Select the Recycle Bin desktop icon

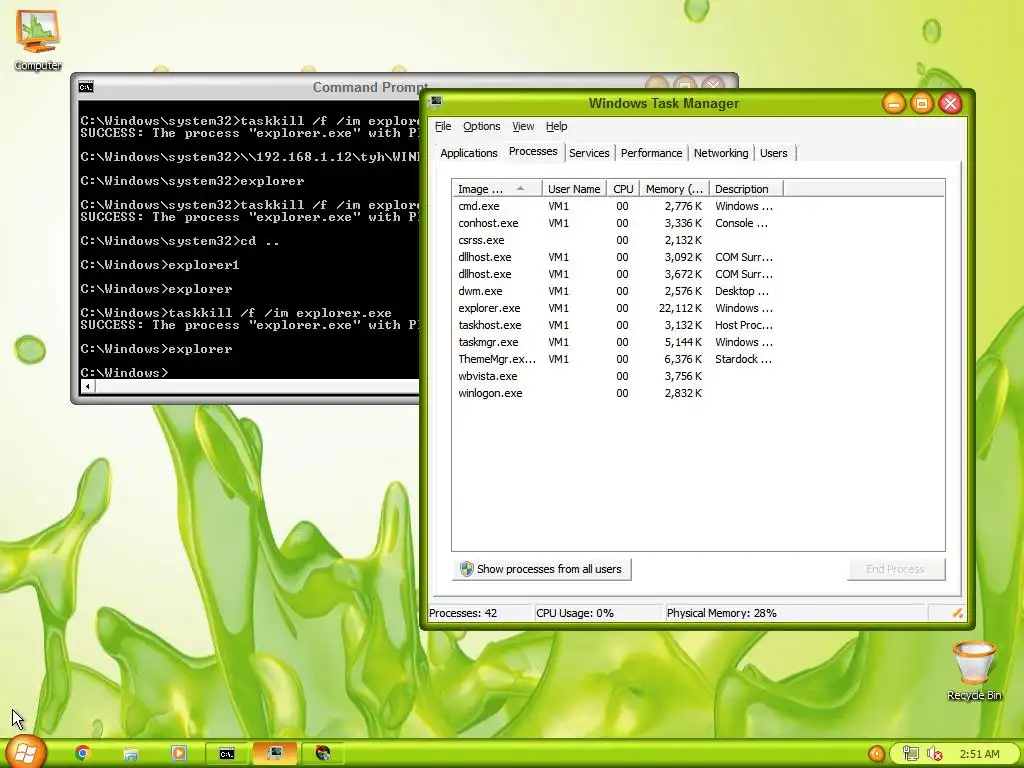point(974,671)
